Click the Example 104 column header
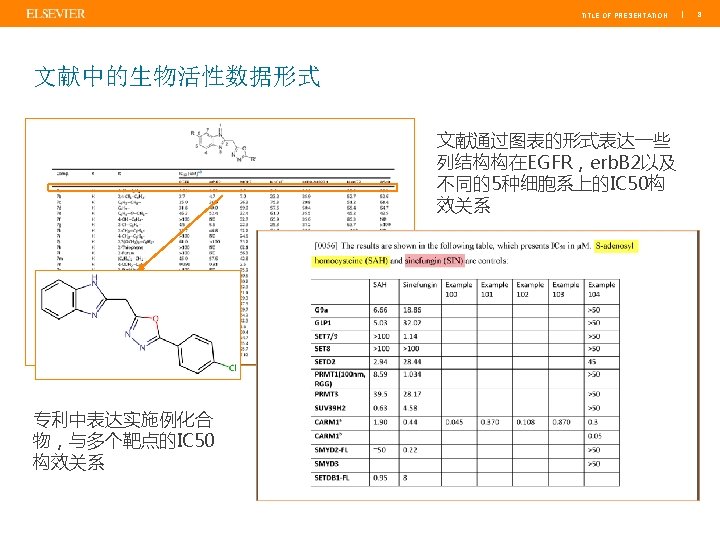The image size is (720, 540). pyautogui.click(x=602, y=289)
